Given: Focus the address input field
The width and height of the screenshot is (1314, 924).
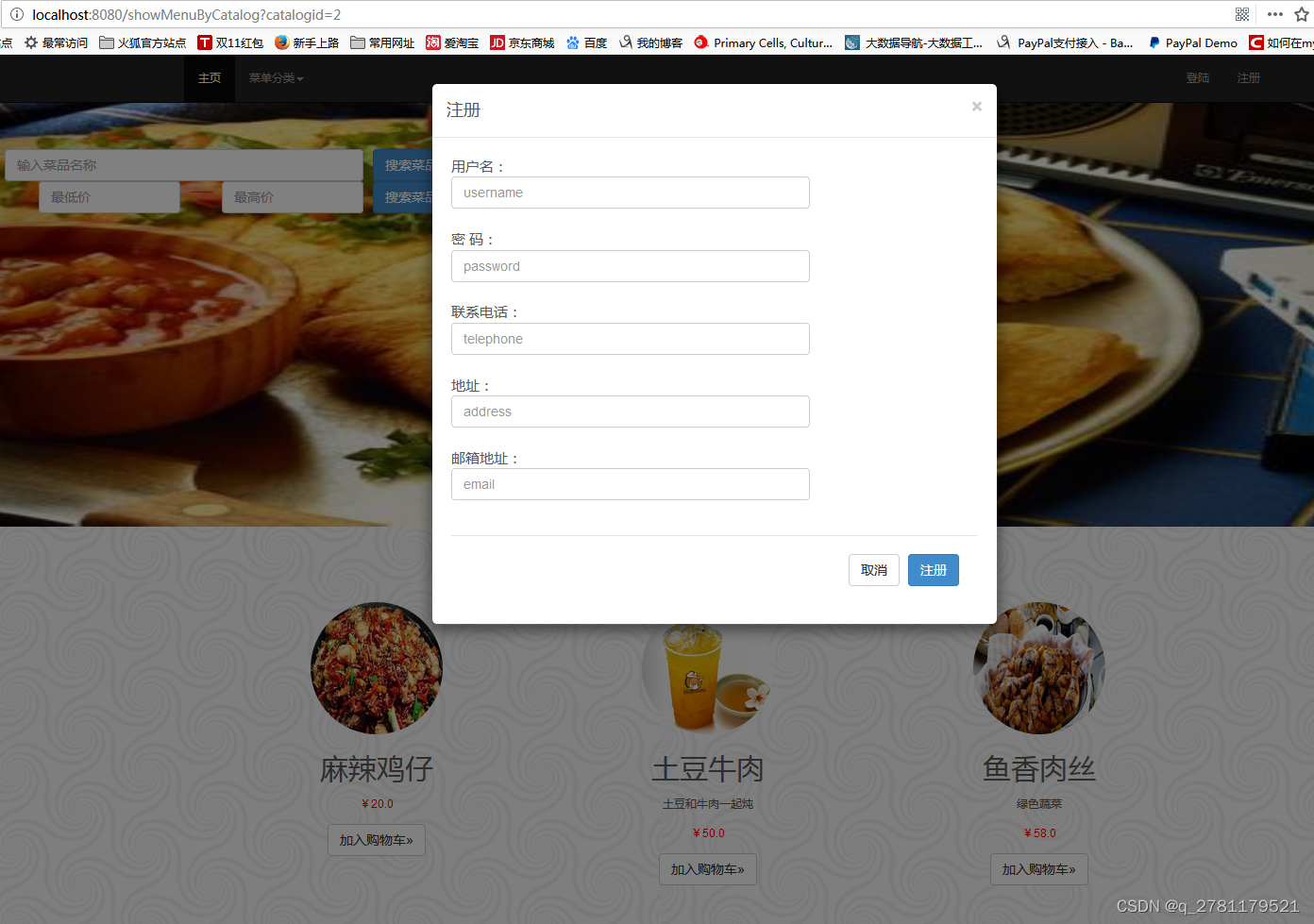Looking at the screenshot, I should [631, 412].
